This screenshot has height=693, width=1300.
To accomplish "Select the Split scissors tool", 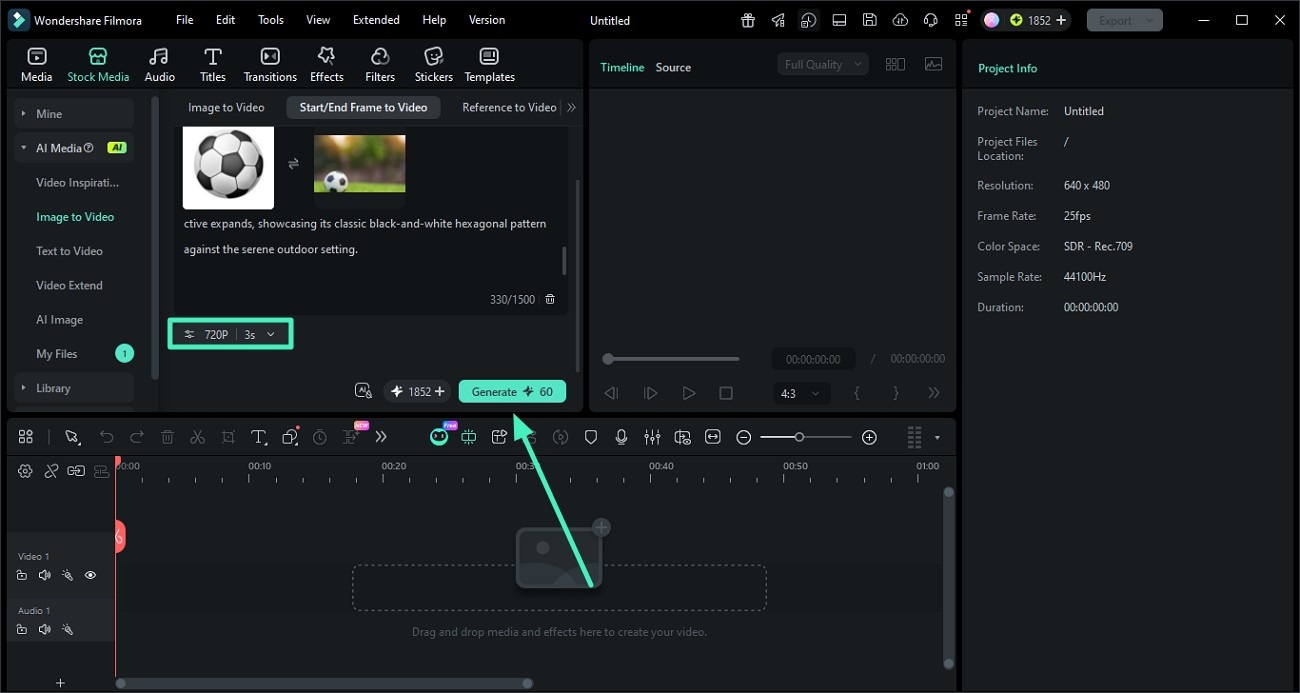I will click(x=197, y=437).
